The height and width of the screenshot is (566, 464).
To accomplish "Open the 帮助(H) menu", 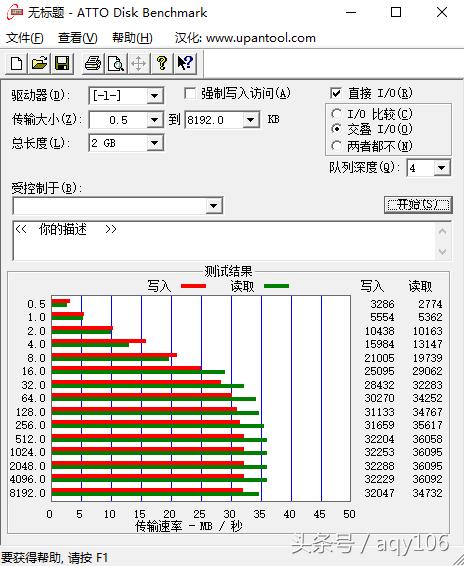I will [132, 38].
